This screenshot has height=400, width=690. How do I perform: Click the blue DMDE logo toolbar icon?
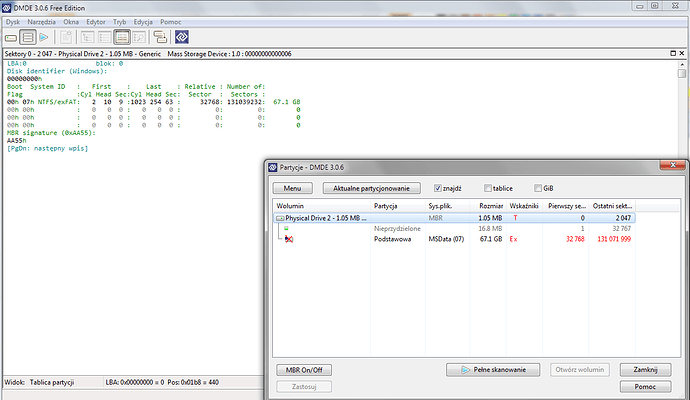coord(182,37)
